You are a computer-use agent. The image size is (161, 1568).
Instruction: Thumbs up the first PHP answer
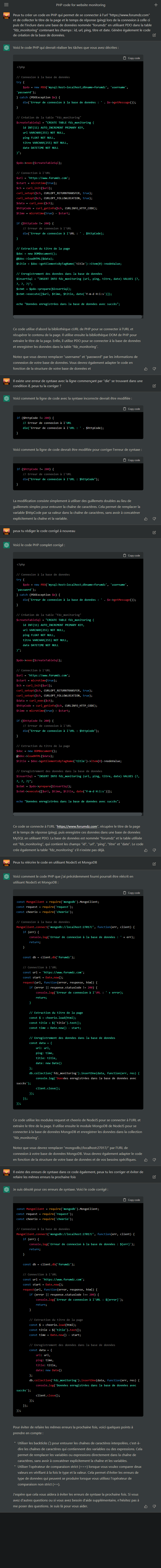(146, 369)
